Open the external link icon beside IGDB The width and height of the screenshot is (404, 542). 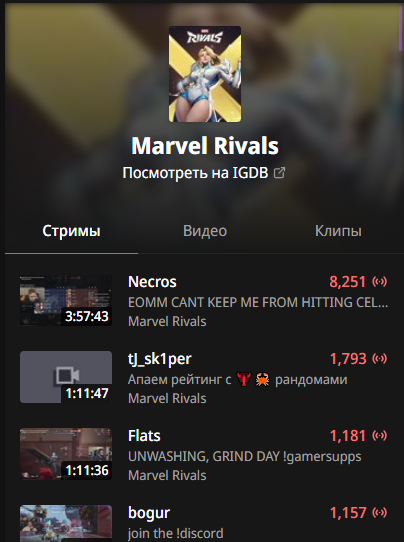tap(279, 172)
